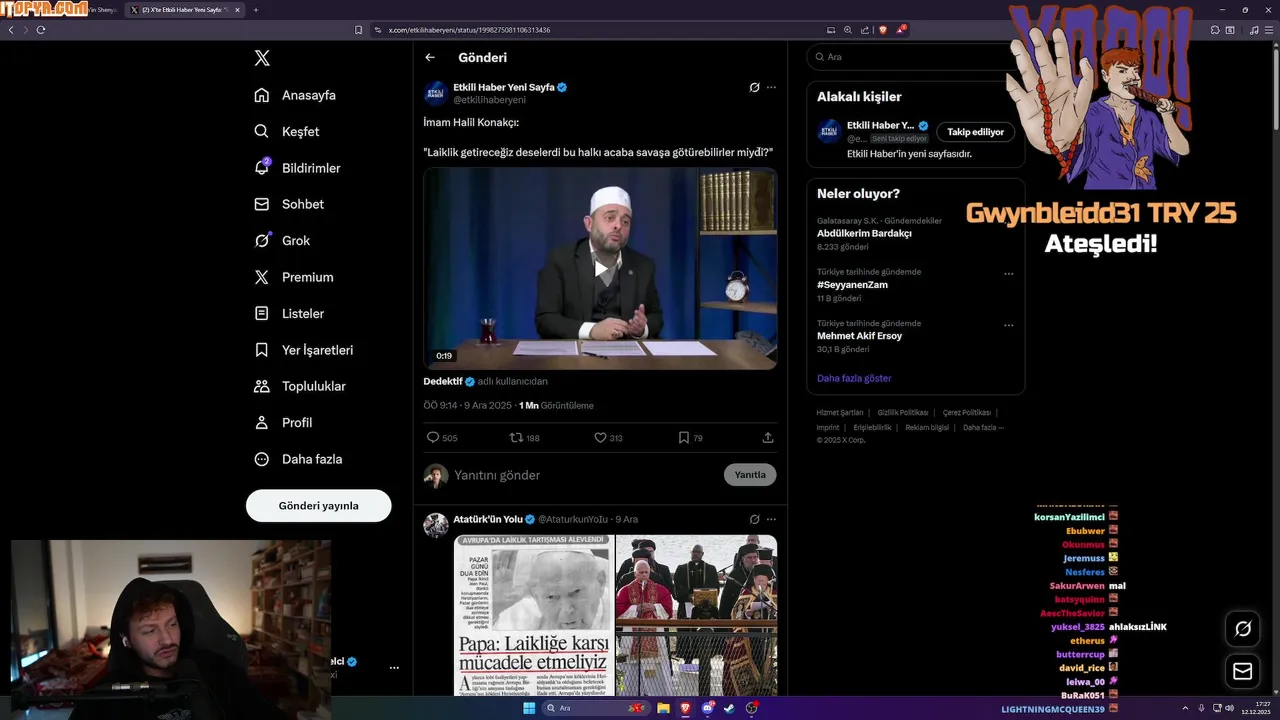Close the Etkili Haber tab
1280x720 pixels.
pos(237,10)
